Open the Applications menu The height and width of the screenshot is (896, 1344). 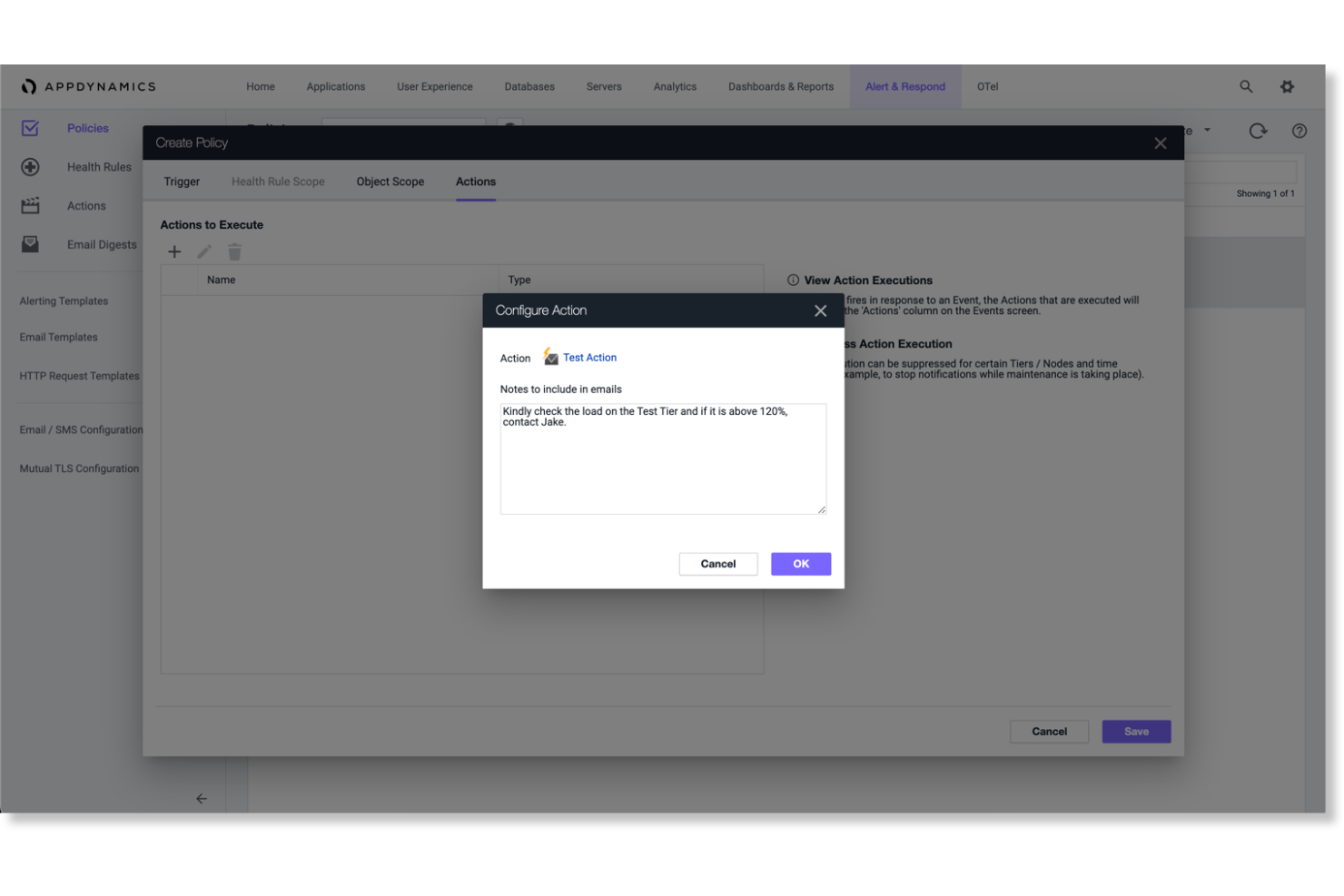336,87
